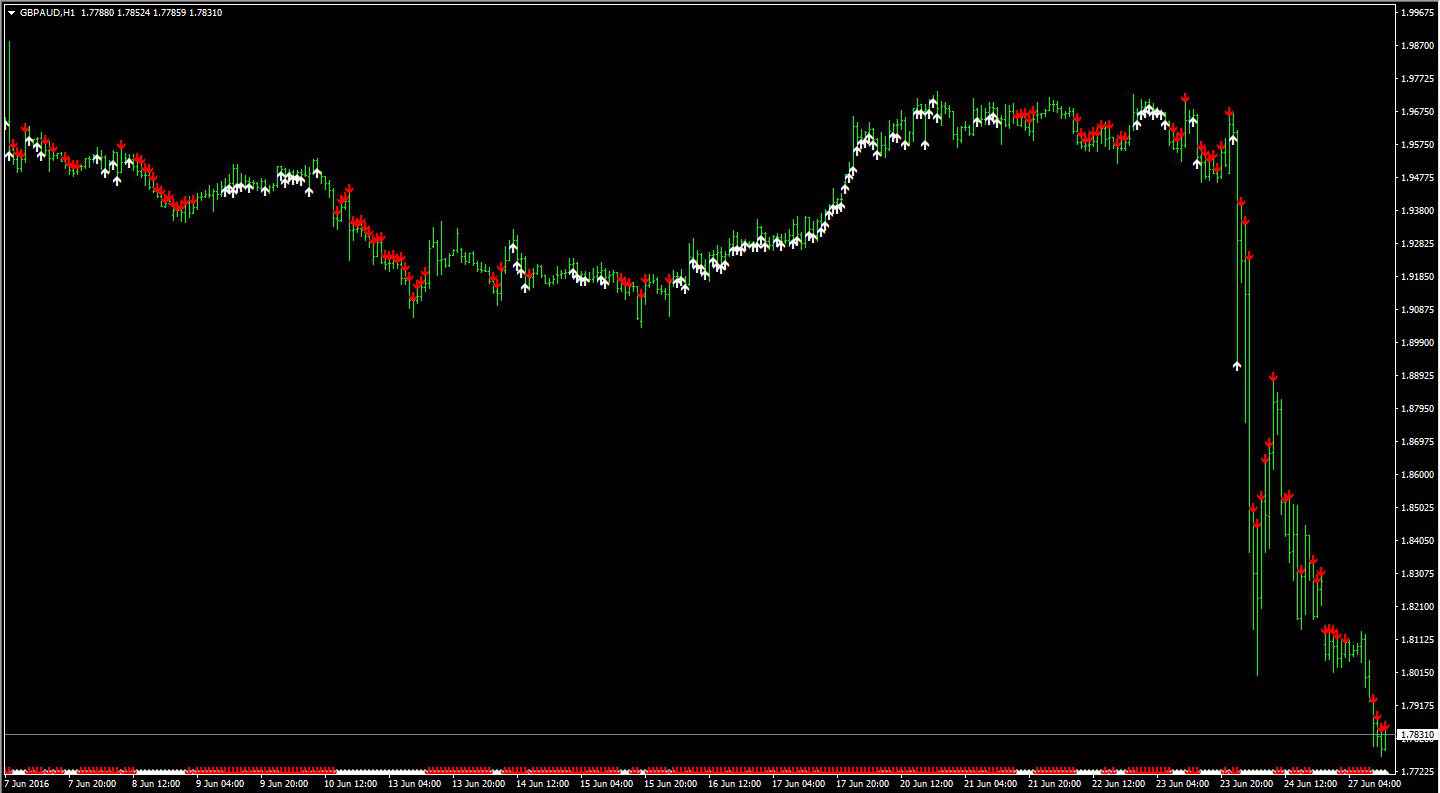Click the 1.91850 price axis label
This screenshot has height=793, width=1440.
[x=1418, y=277]
